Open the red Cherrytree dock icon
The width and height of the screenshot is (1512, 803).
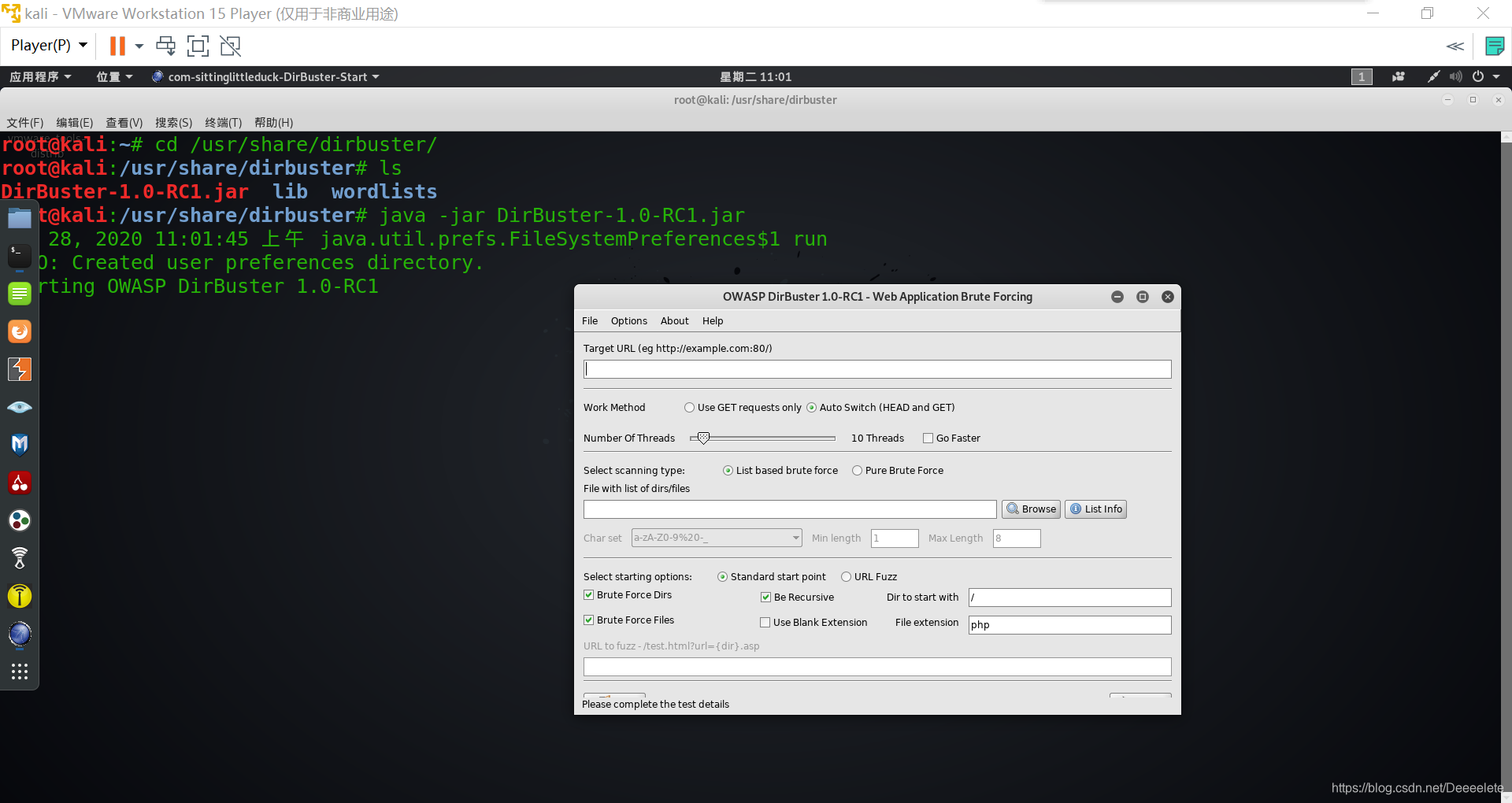[x=20, y=483]
